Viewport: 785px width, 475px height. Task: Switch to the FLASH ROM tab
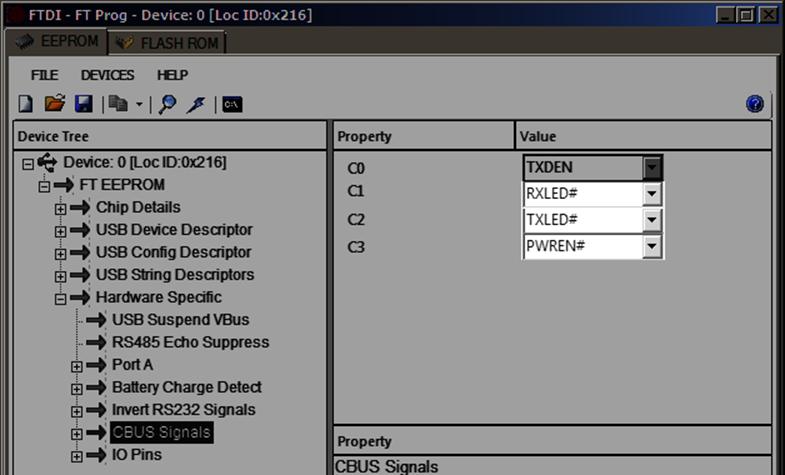(167, 43)
